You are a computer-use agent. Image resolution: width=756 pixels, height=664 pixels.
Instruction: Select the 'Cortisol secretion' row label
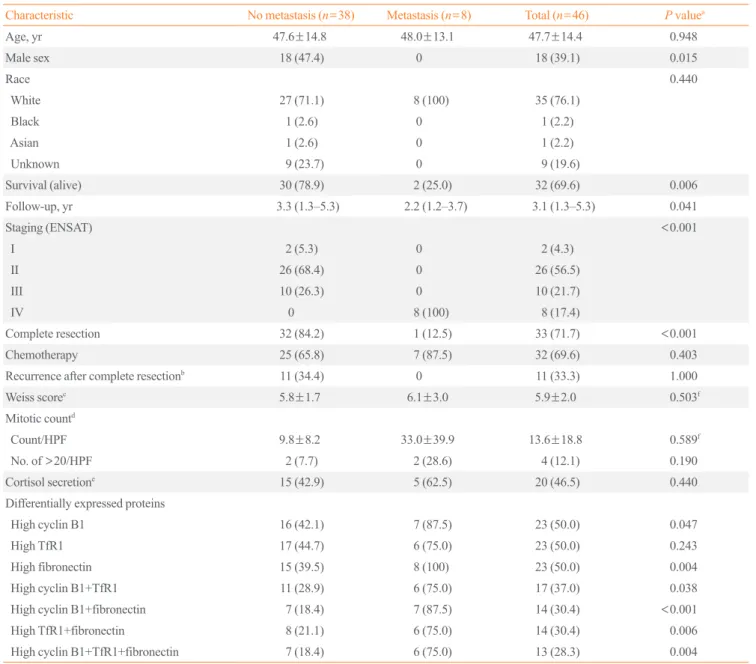coord(50,482)
